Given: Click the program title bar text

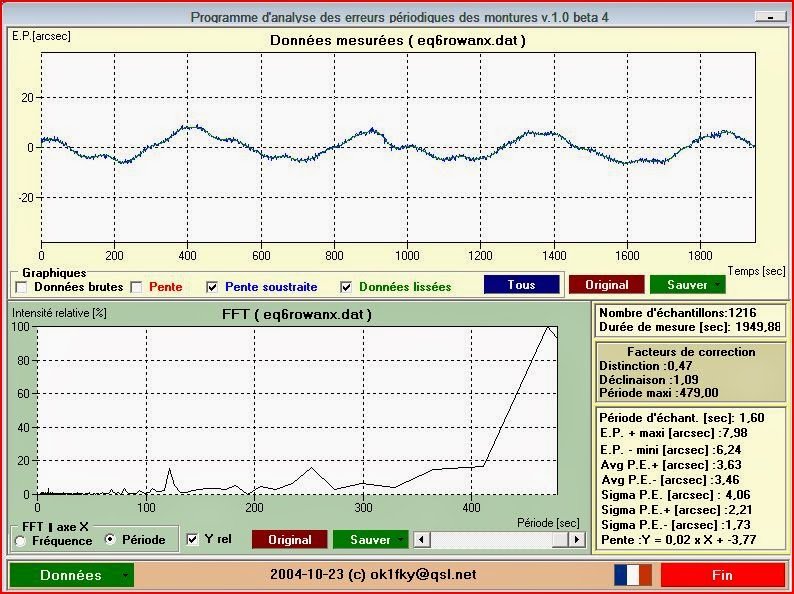Looking at the screenshot, I should coord(400,18).
